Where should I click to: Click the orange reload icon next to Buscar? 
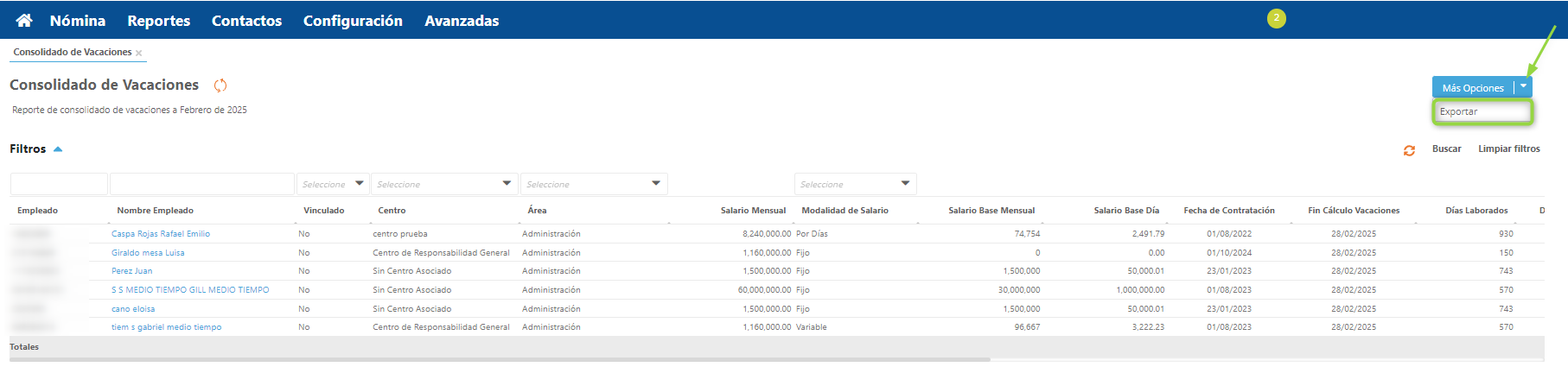pos(1409,150)
